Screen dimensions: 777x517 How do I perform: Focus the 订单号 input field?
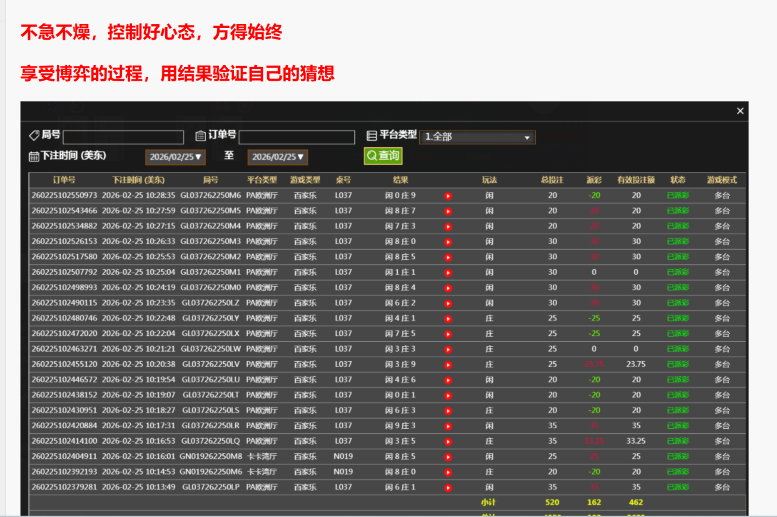(297, 137)
